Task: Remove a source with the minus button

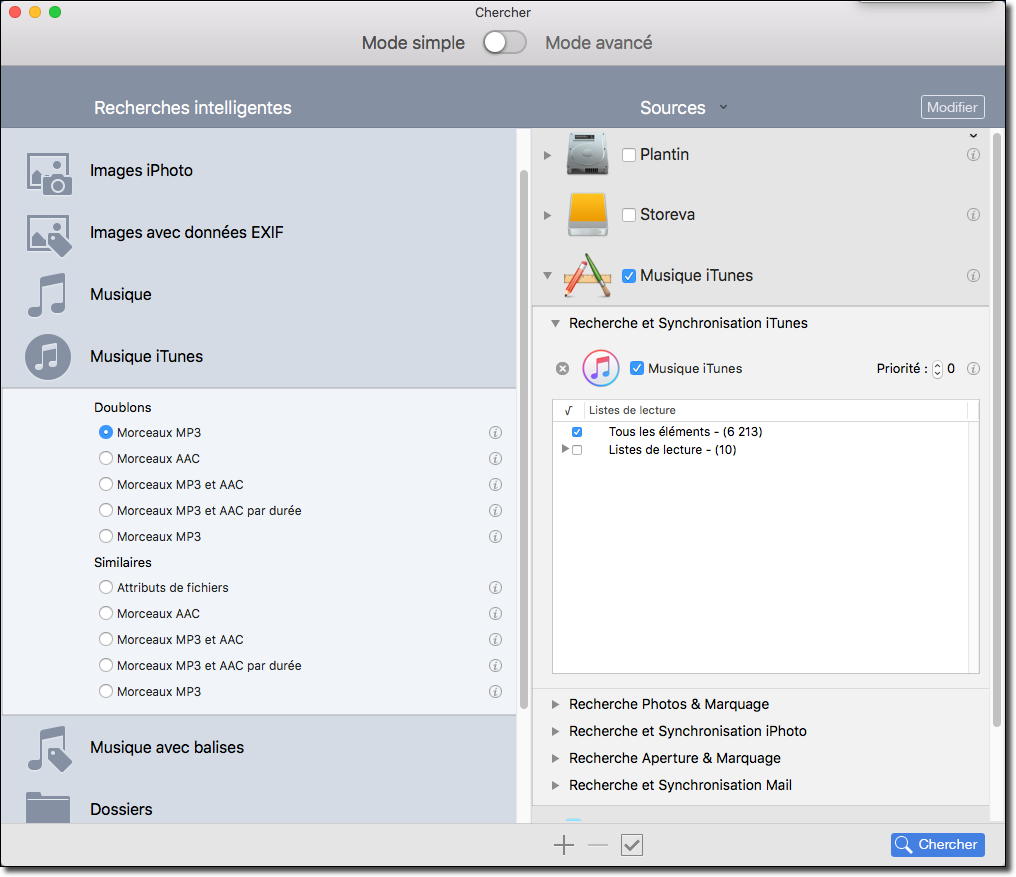Action: click(597, 845)
